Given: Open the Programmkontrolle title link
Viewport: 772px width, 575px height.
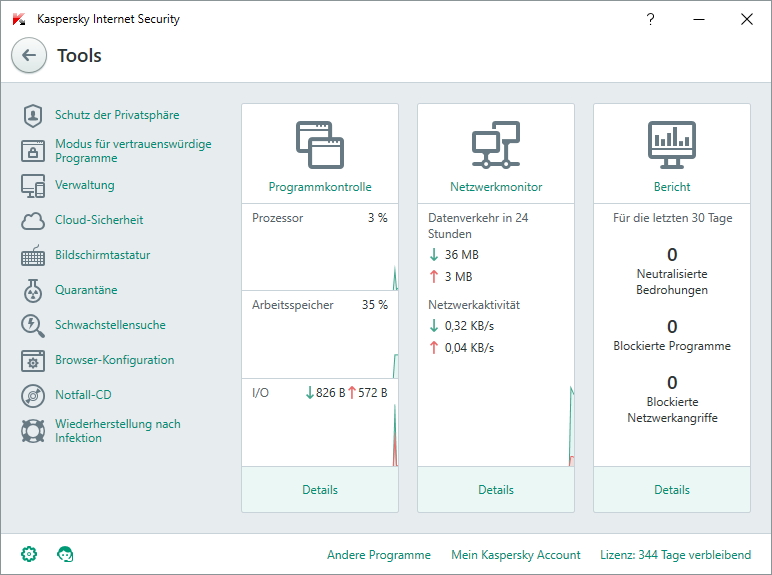Looking at the screenshot, I should coord(320,187).
